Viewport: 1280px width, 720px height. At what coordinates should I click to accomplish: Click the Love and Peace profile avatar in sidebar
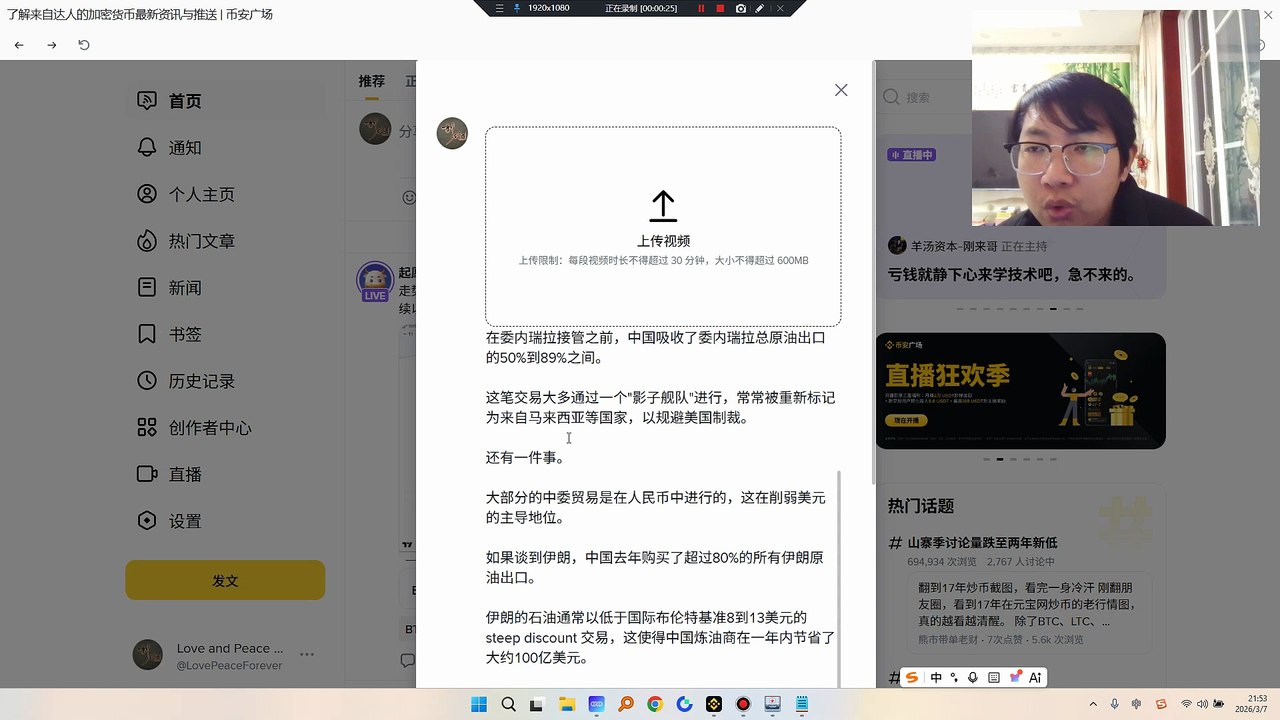(148, 655)
